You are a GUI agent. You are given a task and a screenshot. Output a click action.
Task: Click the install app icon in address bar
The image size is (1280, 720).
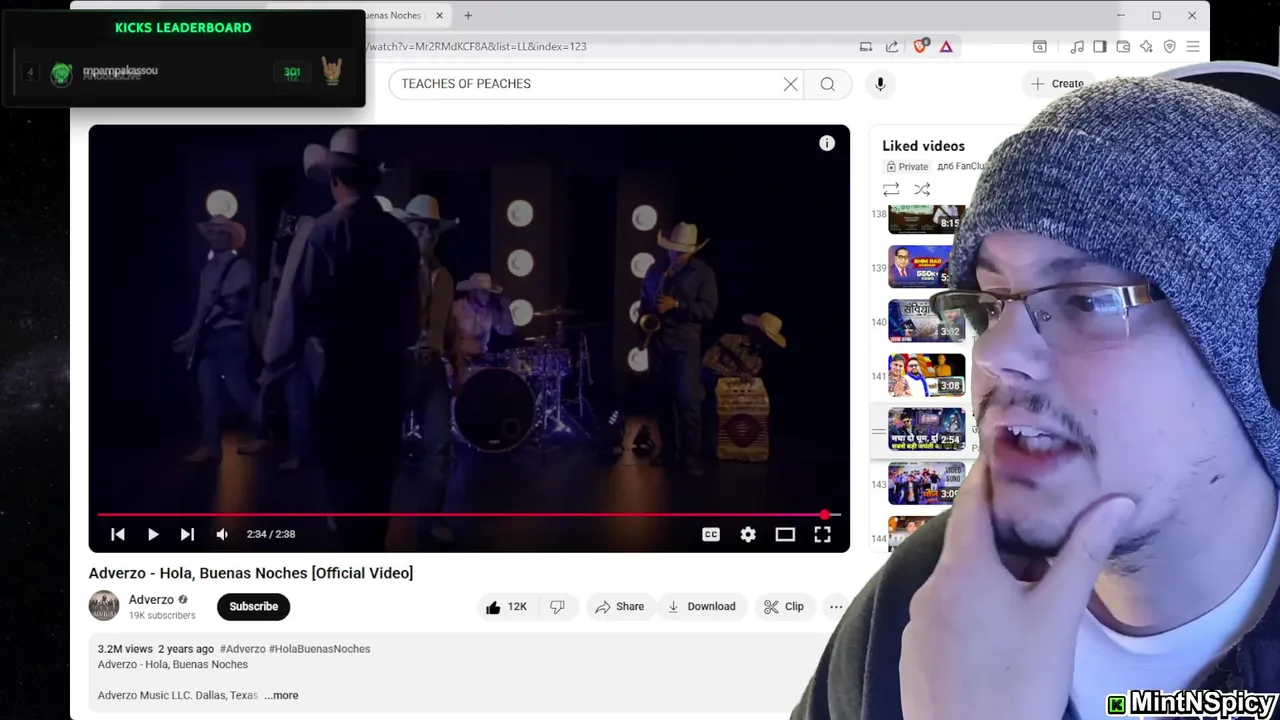coord(866,46)
